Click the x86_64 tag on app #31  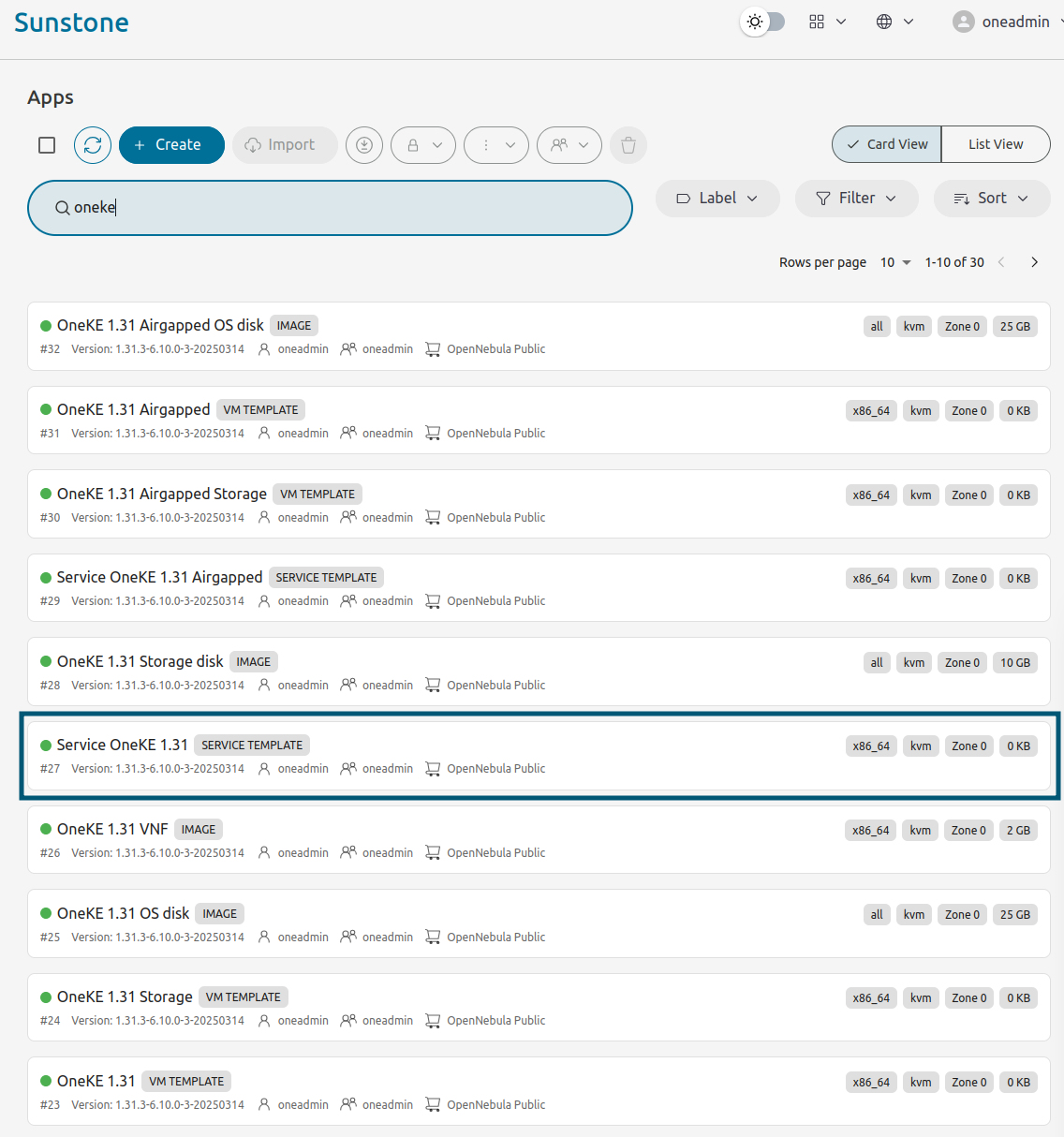point(871,411)
